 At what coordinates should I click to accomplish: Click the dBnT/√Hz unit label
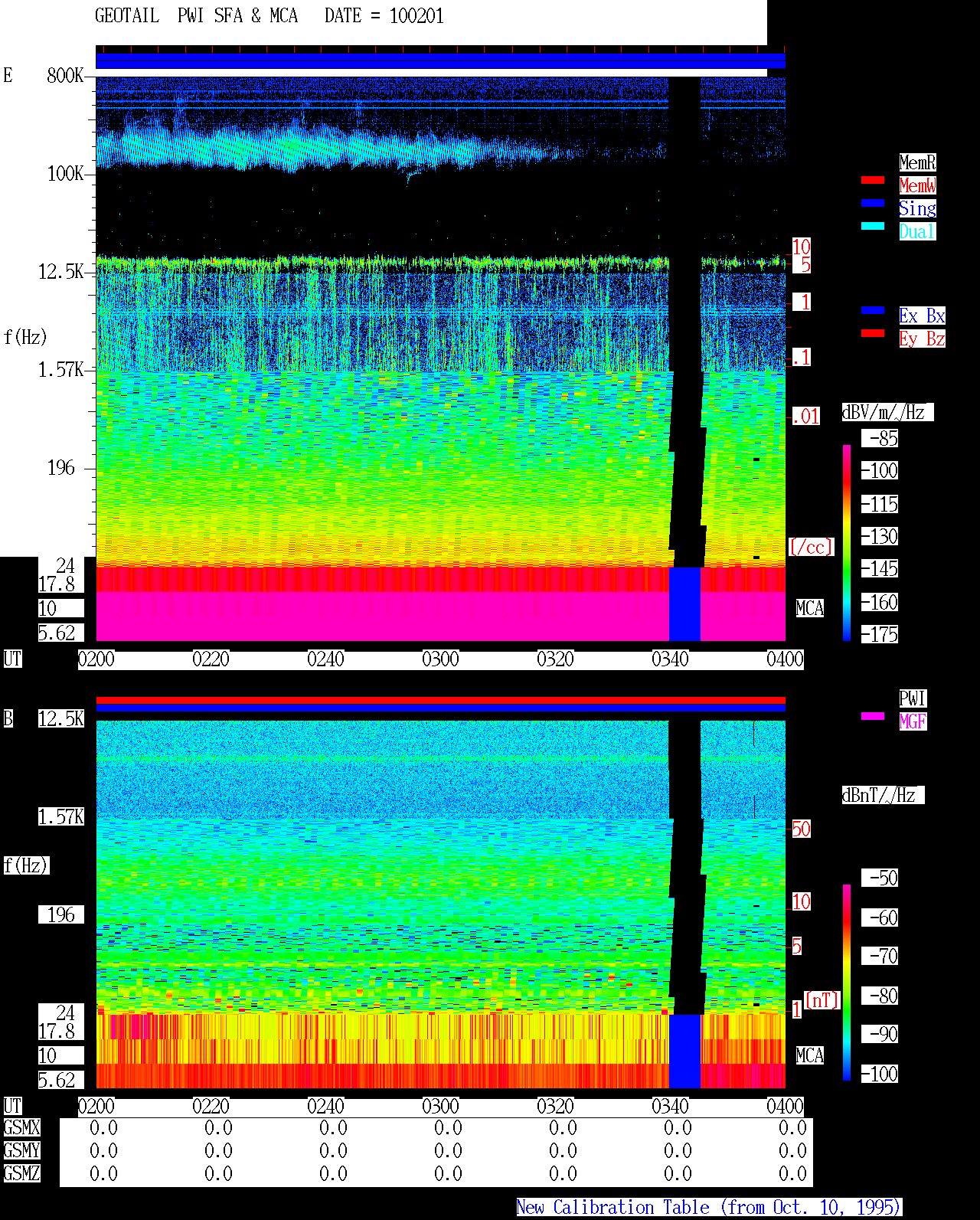click(883, 795)
